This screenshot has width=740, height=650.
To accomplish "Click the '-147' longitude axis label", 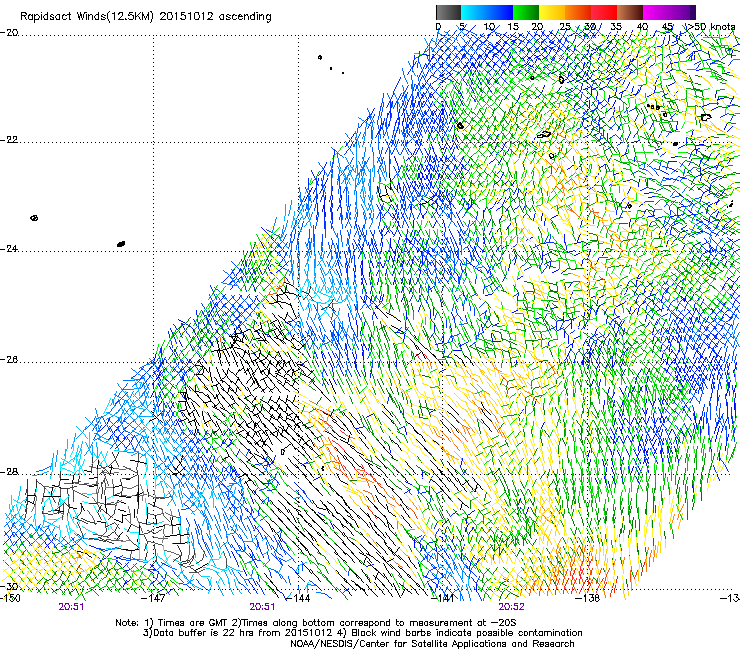I will point(154,598).
